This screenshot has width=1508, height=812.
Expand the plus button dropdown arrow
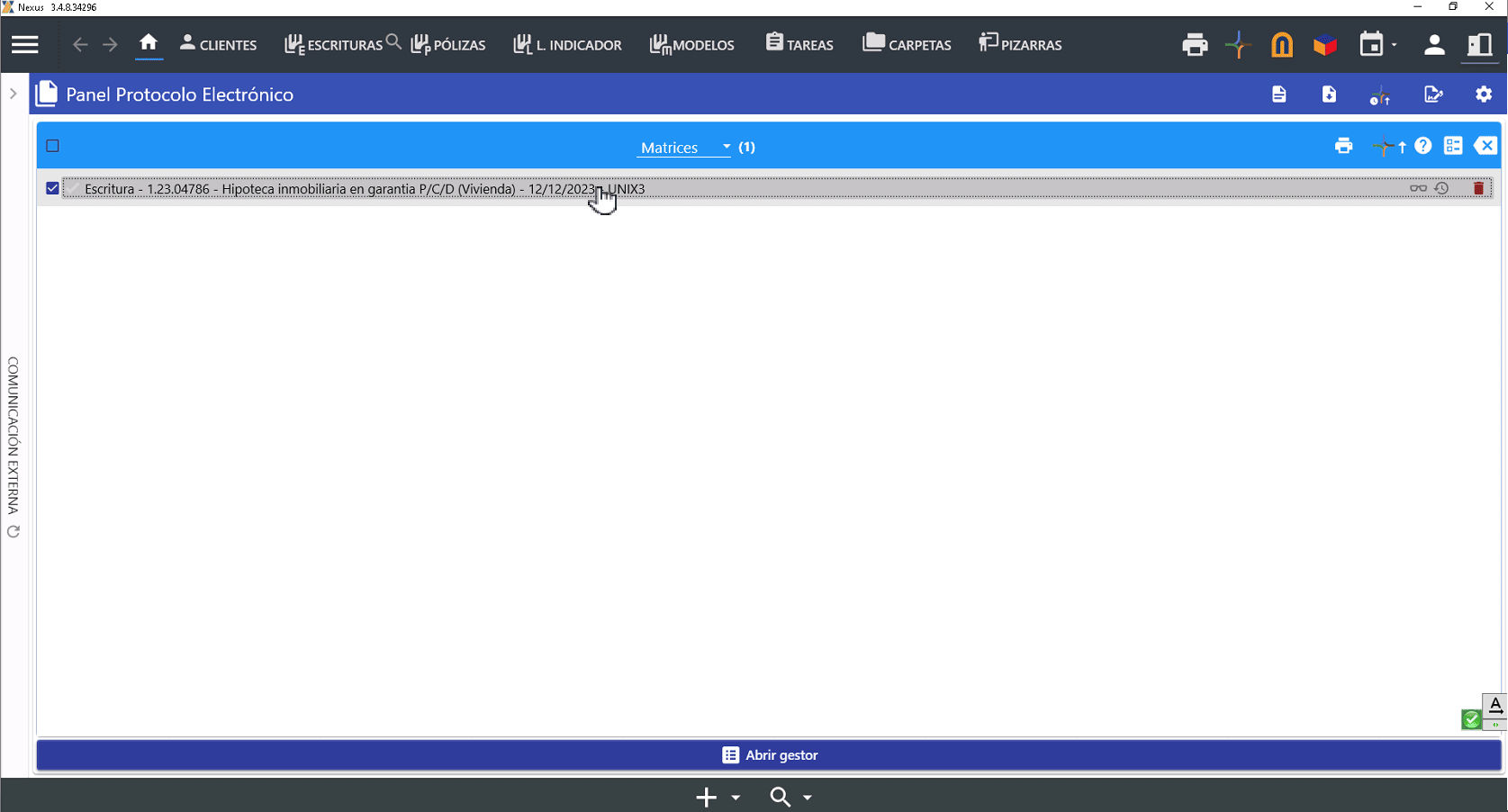(x=736, y=798)
